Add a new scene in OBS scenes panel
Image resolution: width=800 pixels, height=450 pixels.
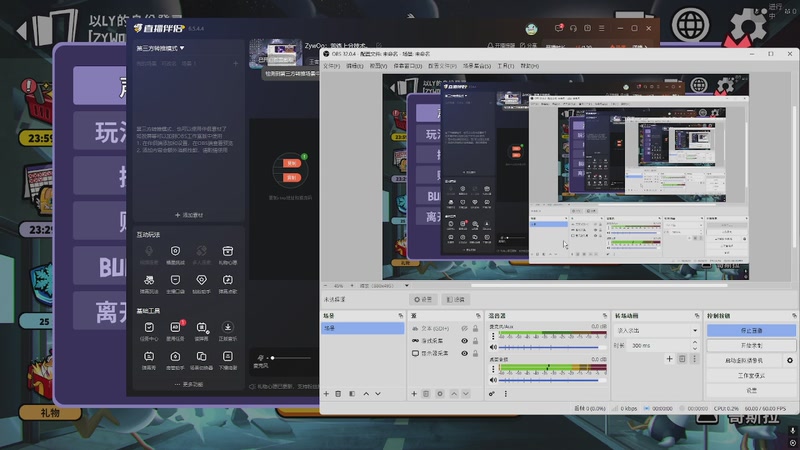tap(327, 394)
